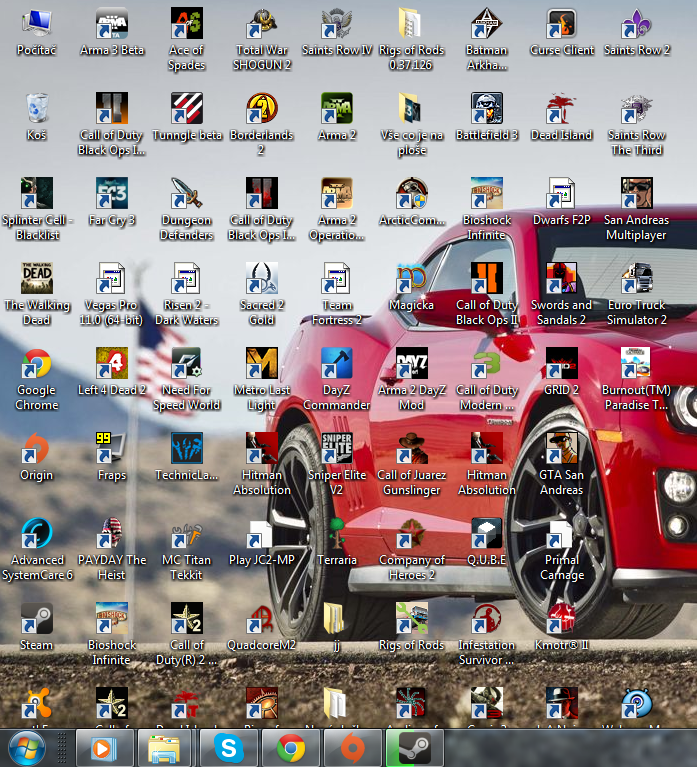Open the GTA San Andreas shortcut
The image size is (697, 767).
point(562,450)
